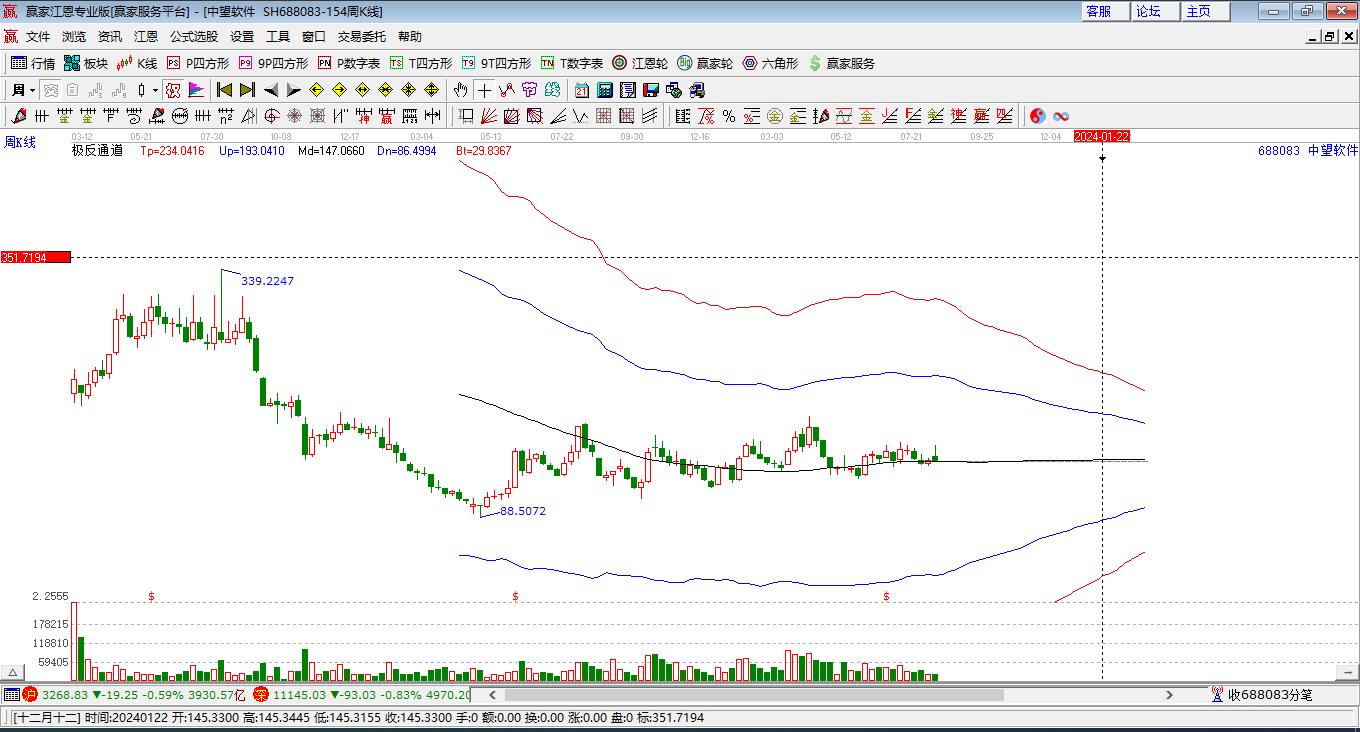Open the 行情 market quotes view
This screenshot has height=732, width=1360.
coord(33,63)
